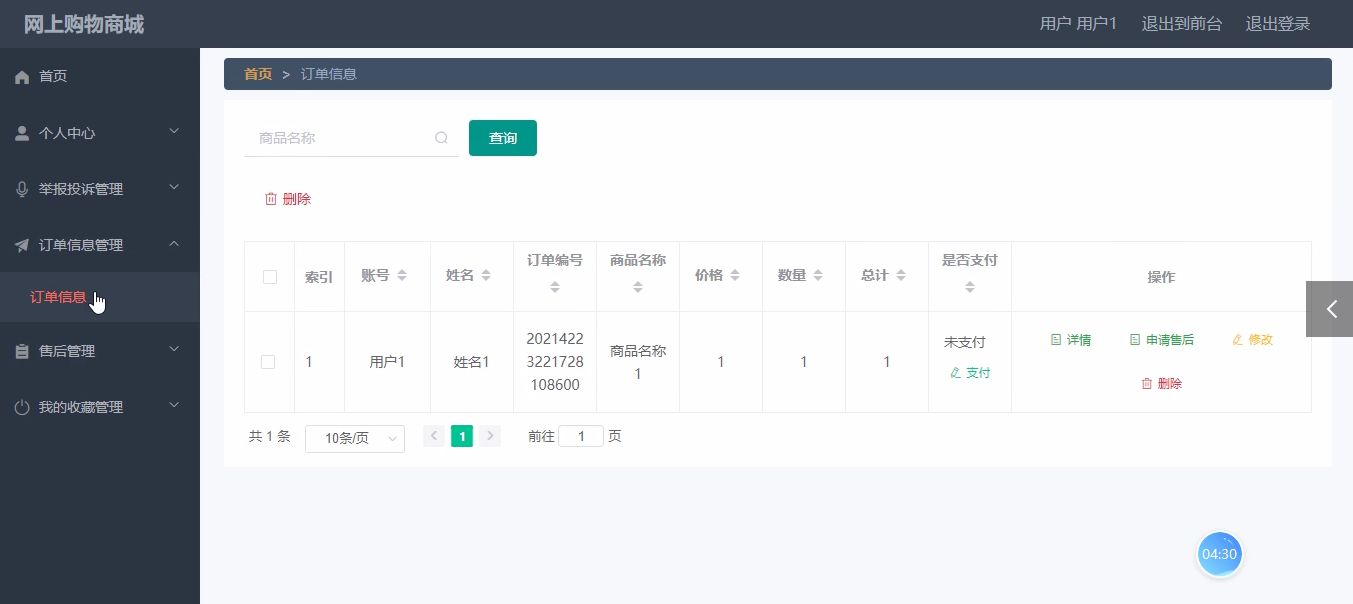Click 申请售后 in the operations column
Screen dimensions: 1353x604
tap(1161, 340)
